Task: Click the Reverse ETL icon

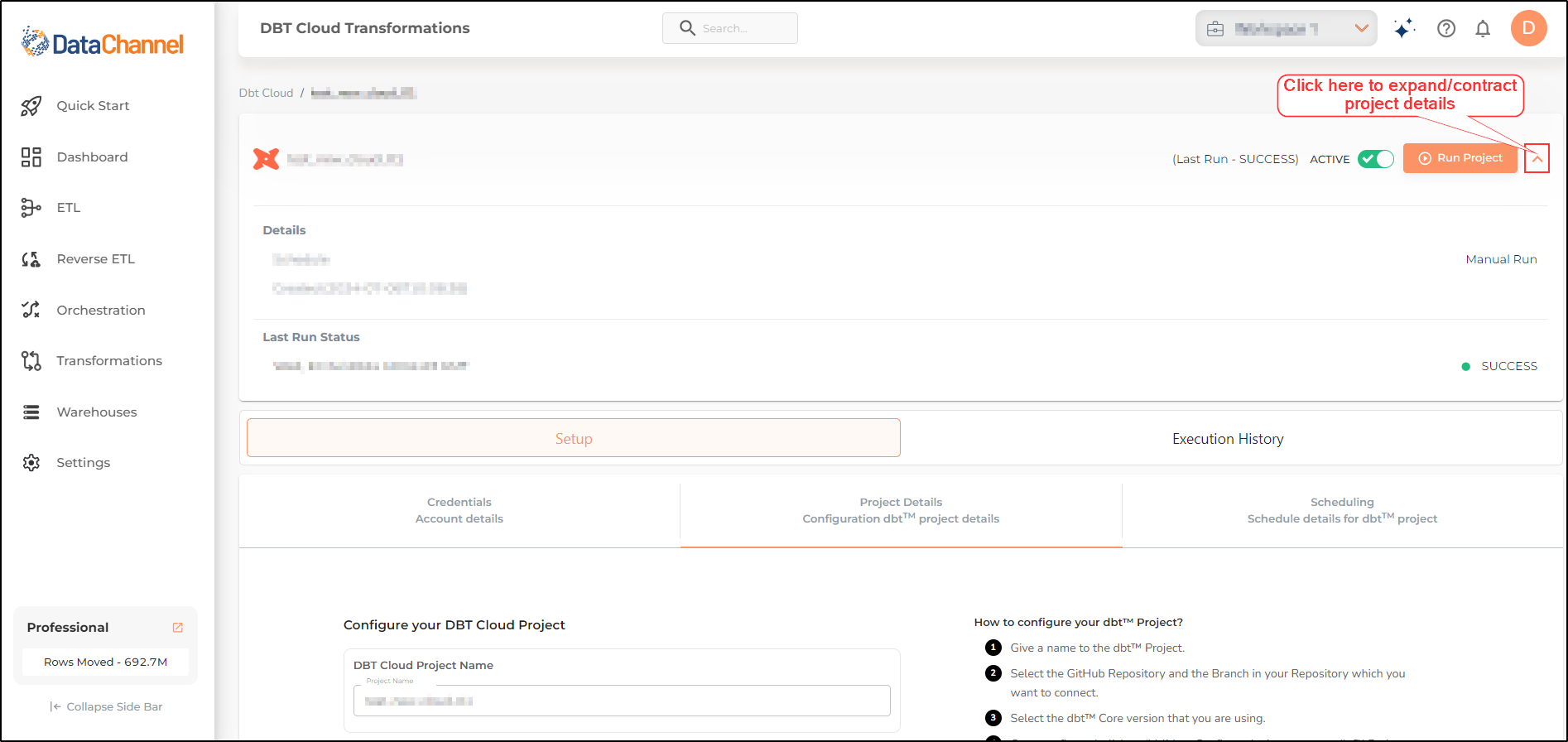Action: (x=31, y=259)
